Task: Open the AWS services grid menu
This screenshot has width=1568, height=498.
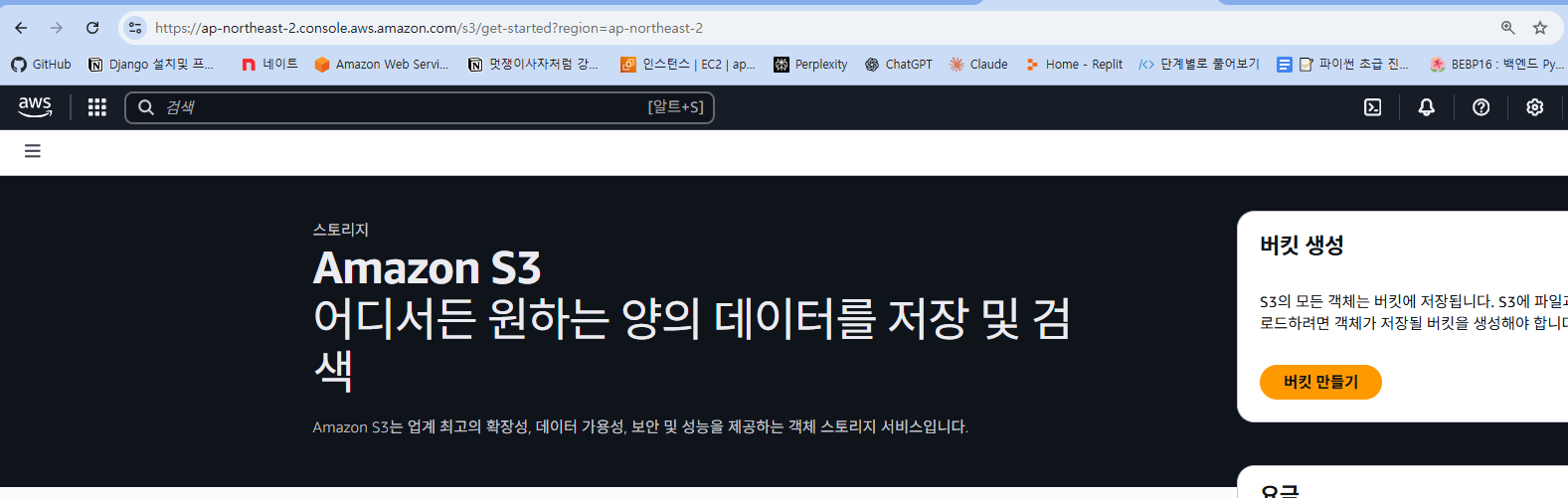Action: 96,107
